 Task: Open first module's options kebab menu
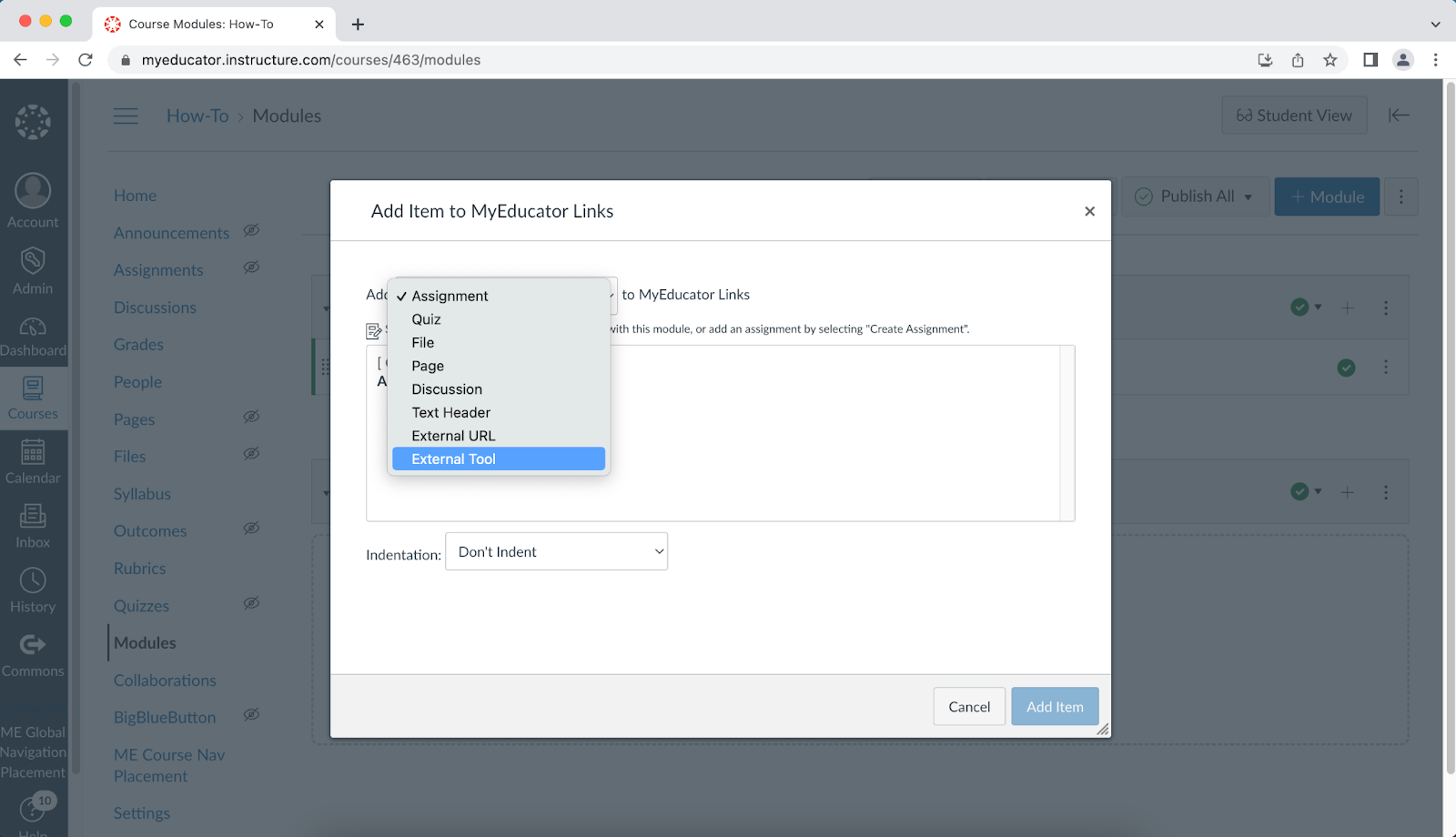point(1386,308)
